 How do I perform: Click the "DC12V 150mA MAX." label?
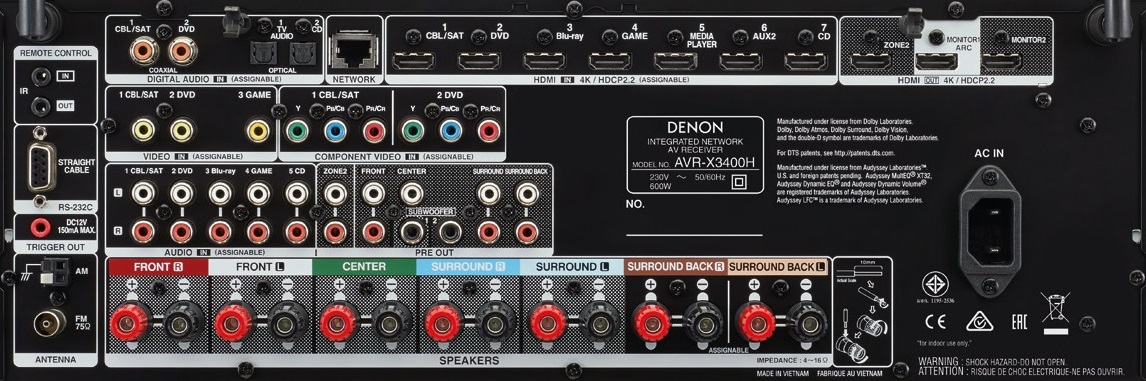tap(76, 227)
